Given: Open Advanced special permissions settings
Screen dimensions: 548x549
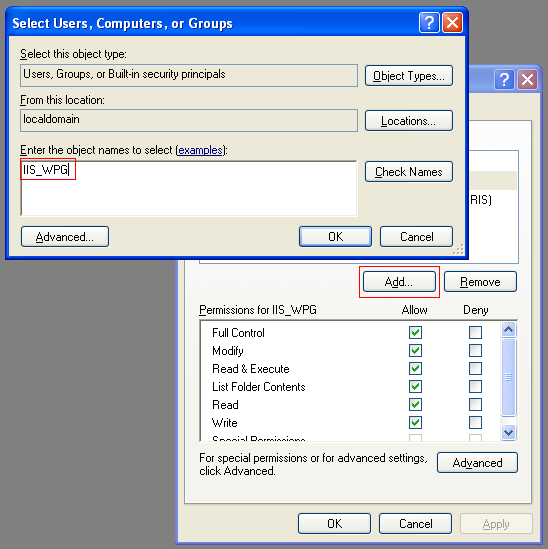Looking at the screenshot, I should 477,463.
